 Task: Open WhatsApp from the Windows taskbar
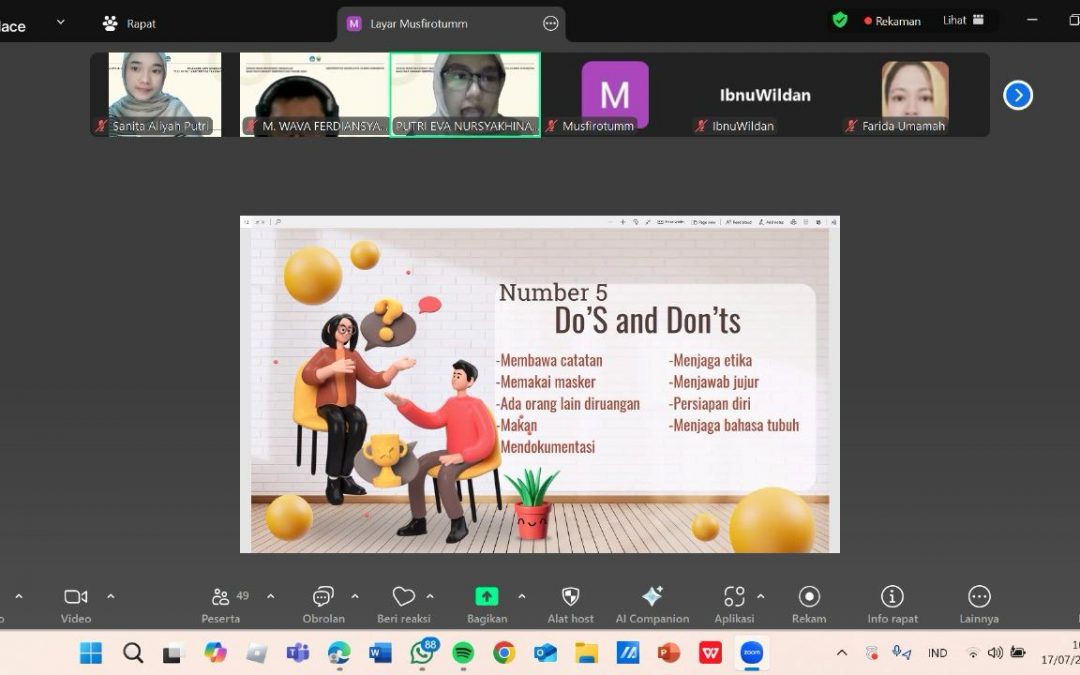coord(422,654)
